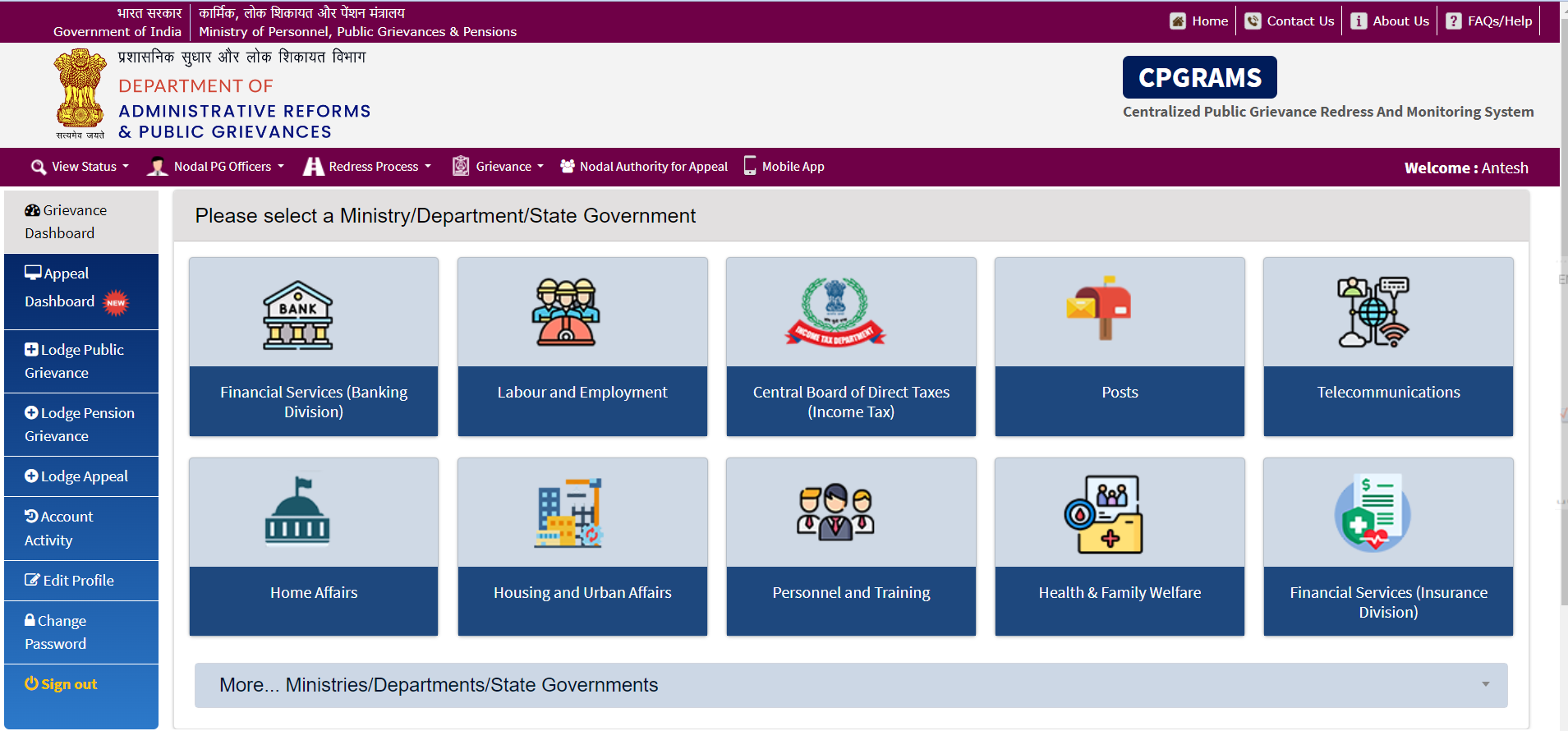Screen dimensions: 1568x731
Task: Click the Labour workers with helmets icon
Action: coord(566,312)
